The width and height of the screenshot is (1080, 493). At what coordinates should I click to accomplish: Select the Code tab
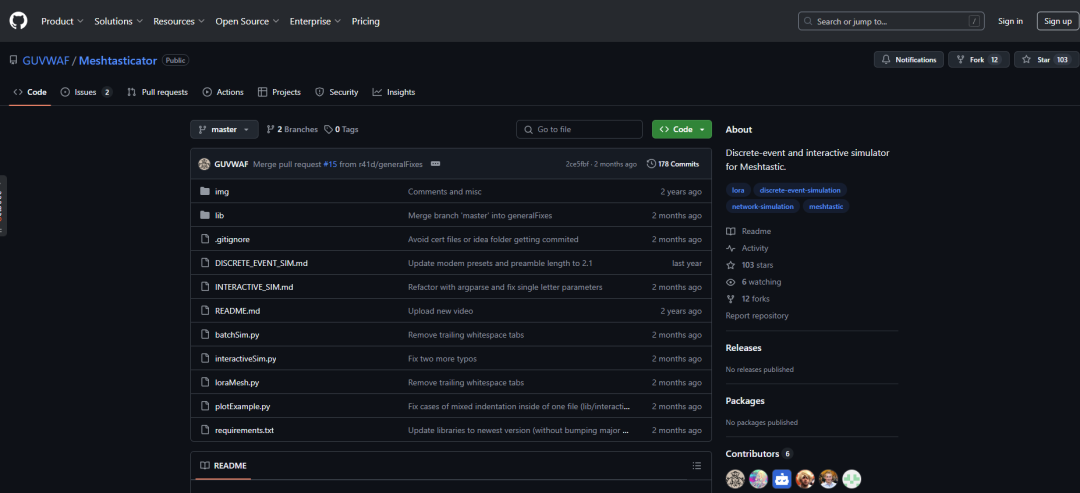(x=30, y=92)
